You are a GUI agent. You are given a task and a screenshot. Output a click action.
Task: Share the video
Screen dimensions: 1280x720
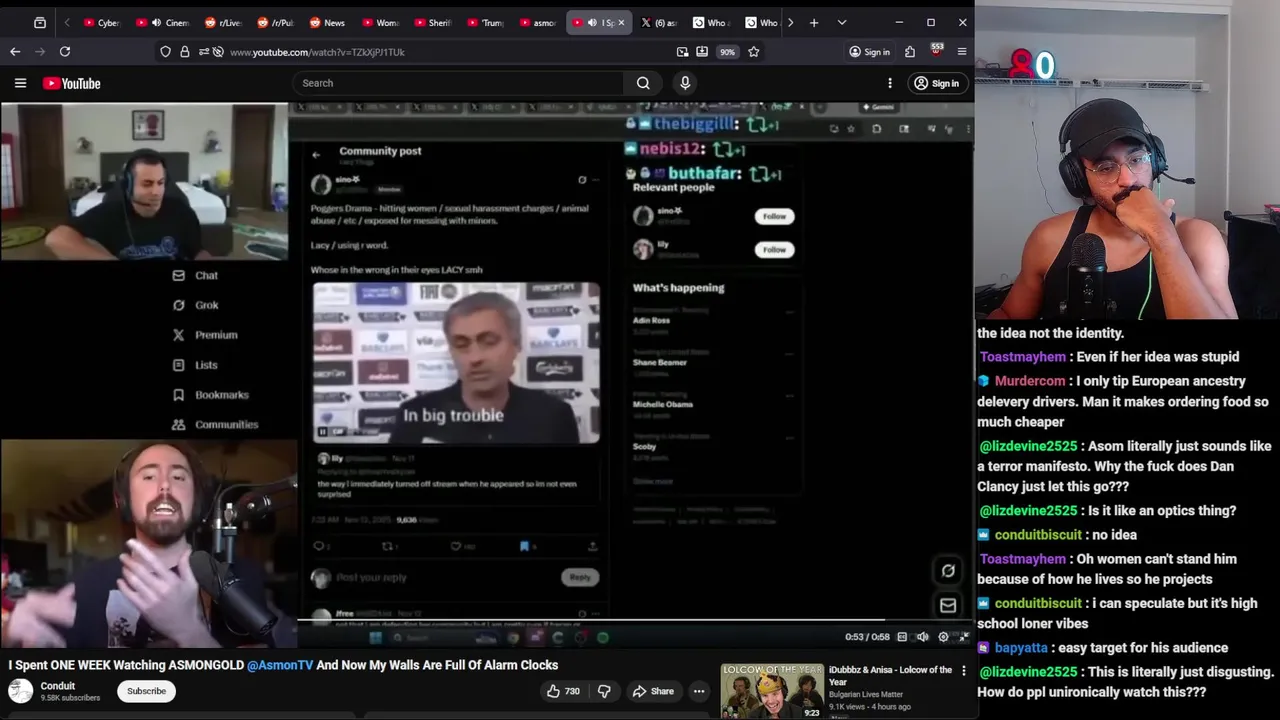(x=653, y=691)
